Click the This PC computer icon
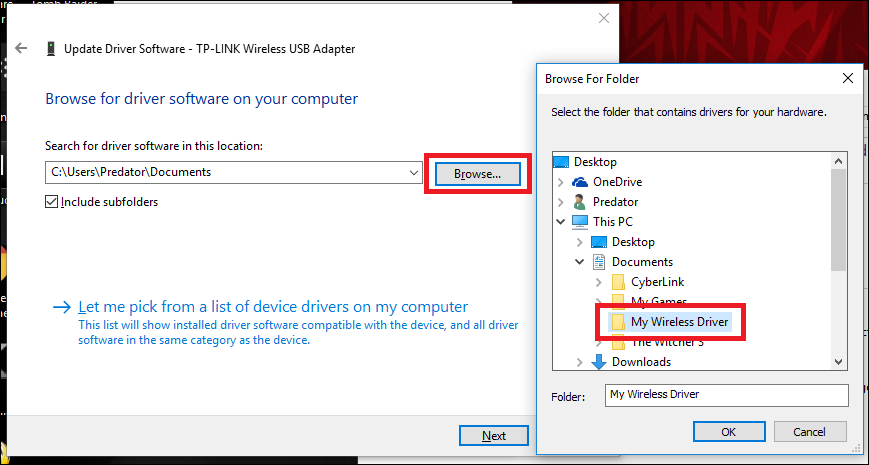The height and width of the screenshot is (465, 869). pyautogui.click(x=579, y=222)
